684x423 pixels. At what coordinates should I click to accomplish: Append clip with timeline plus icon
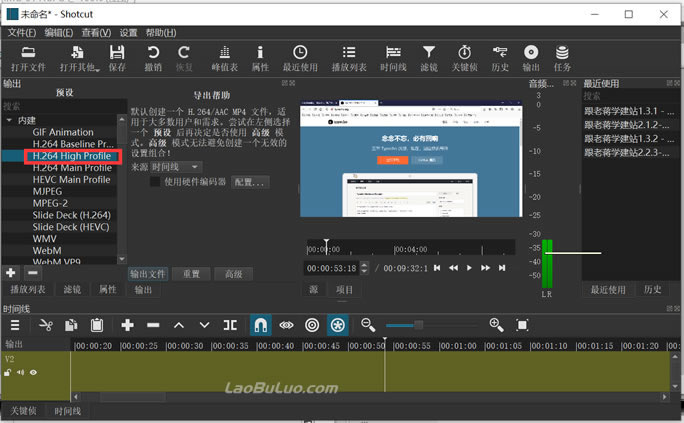pyautogui.click(x=127, y=325)
